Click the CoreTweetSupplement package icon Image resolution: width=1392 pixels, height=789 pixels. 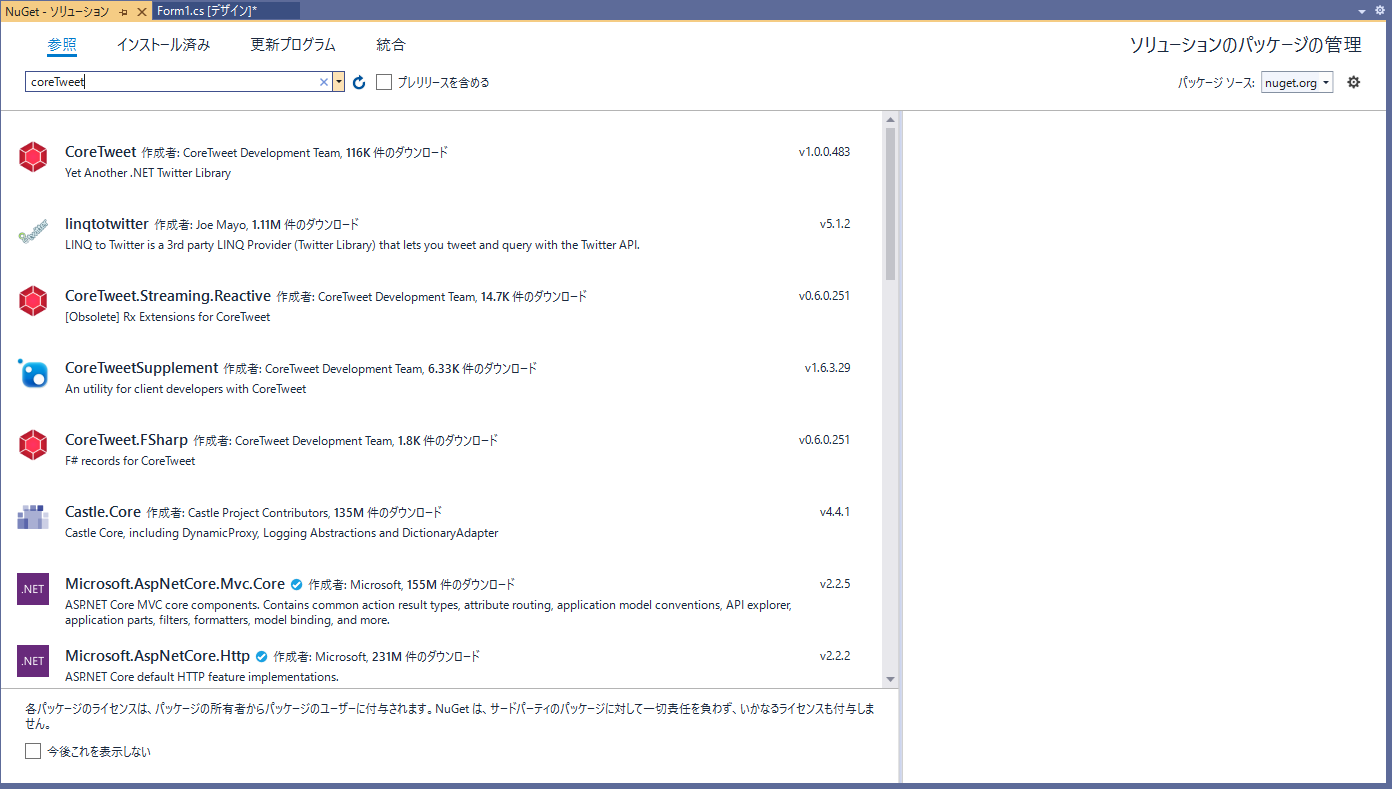[33, 373]
